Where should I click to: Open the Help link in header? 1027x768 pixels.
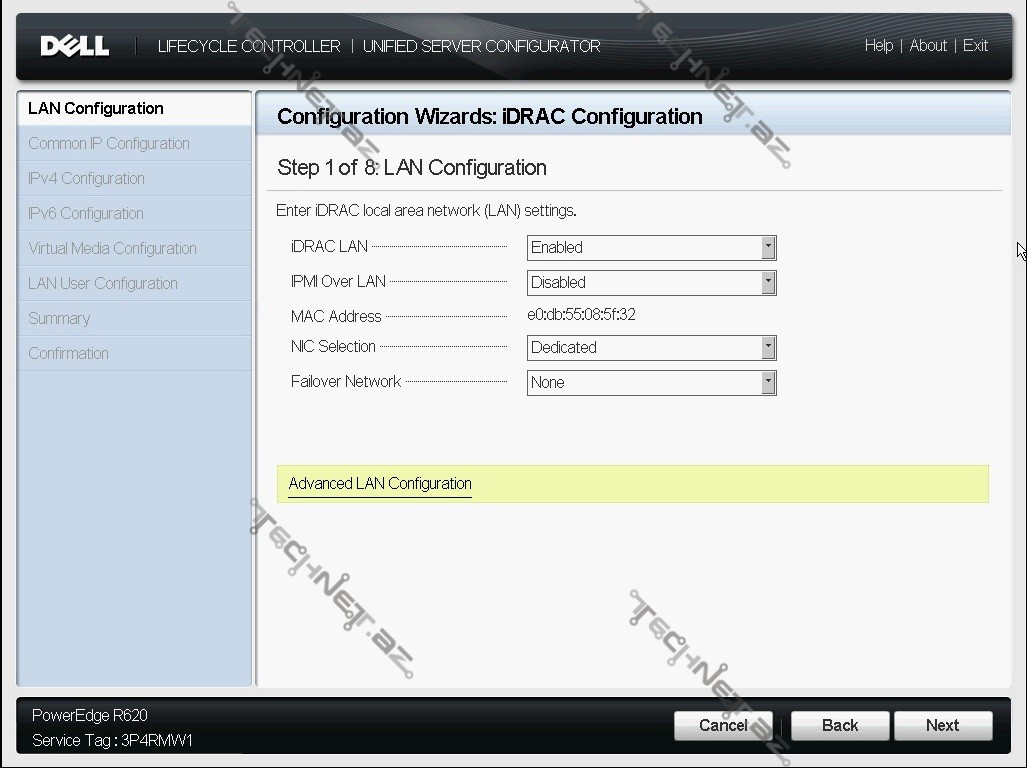tap(878, 46)
